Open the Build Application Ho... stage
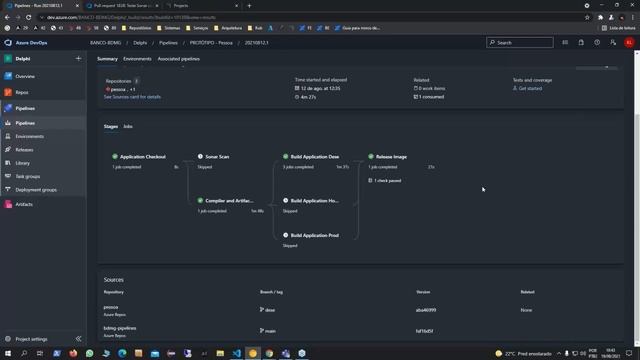 point(314,201)
